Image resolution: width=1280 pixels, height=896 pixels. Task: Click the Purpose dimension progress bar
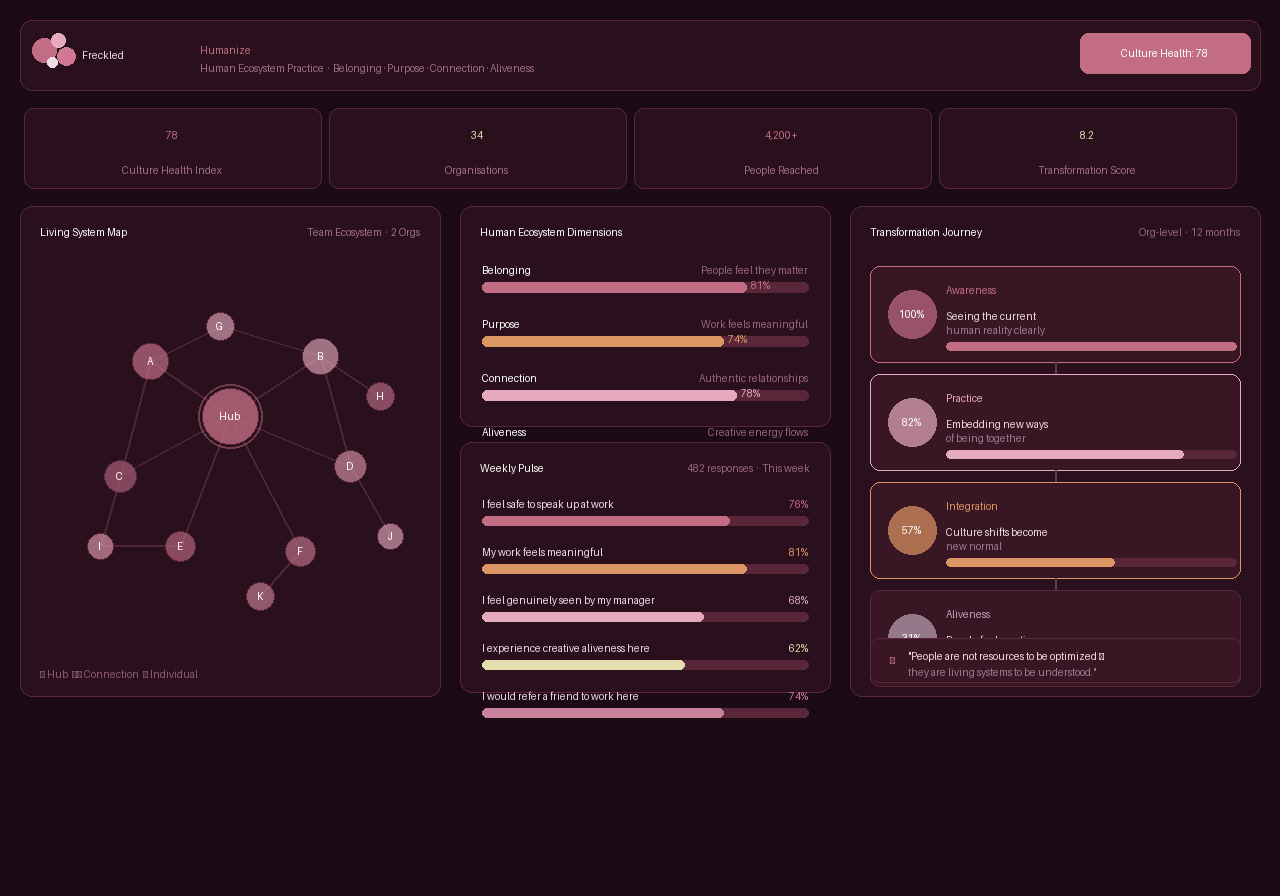click(x=645, y=342)
